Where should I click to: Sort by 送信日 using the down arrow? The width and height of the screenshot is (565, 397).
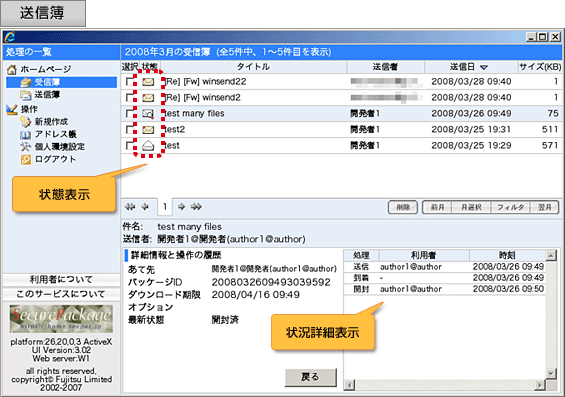(484, 67)
